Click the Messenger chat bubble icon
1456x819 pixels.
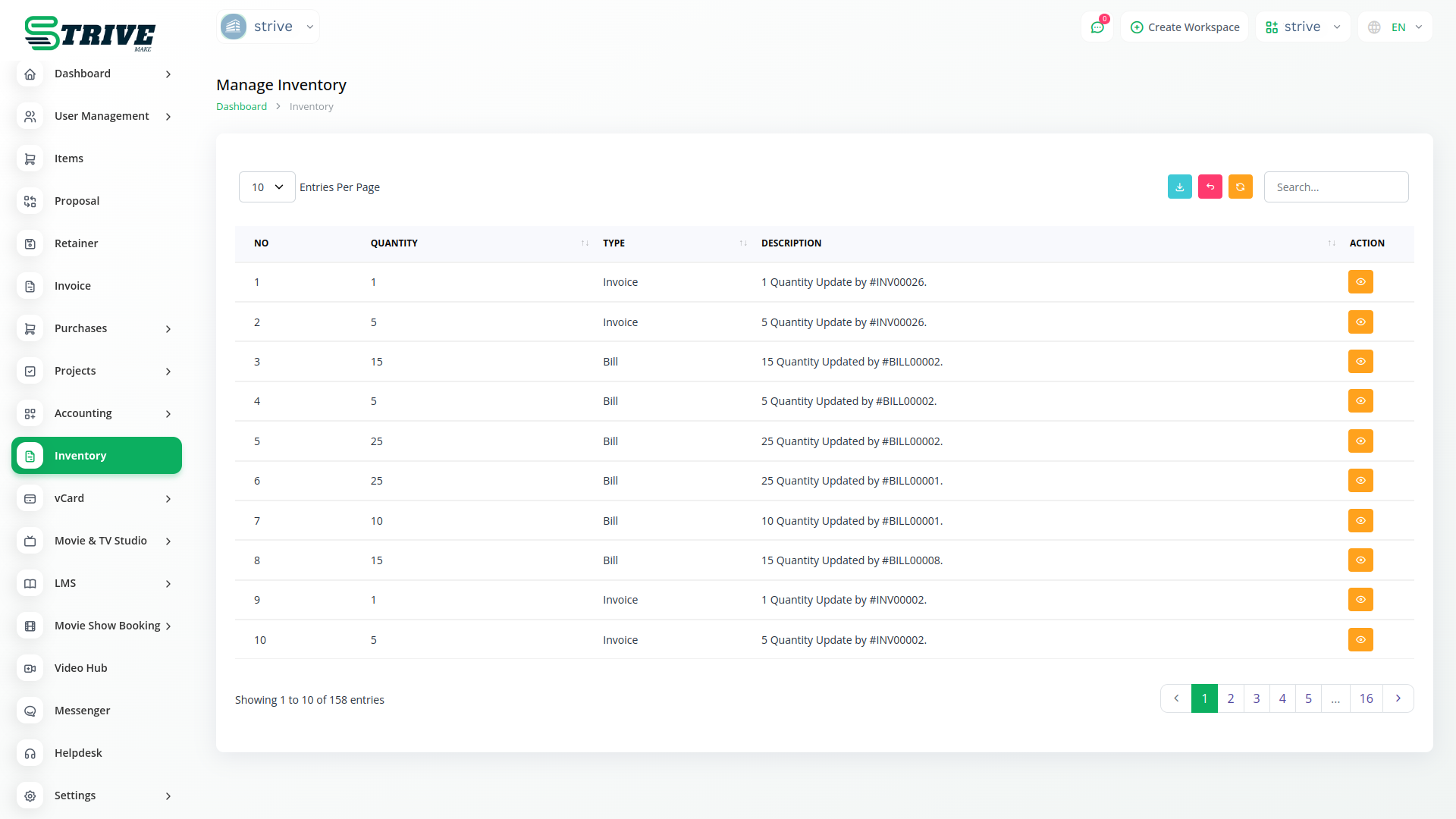[x=30, y=711]
